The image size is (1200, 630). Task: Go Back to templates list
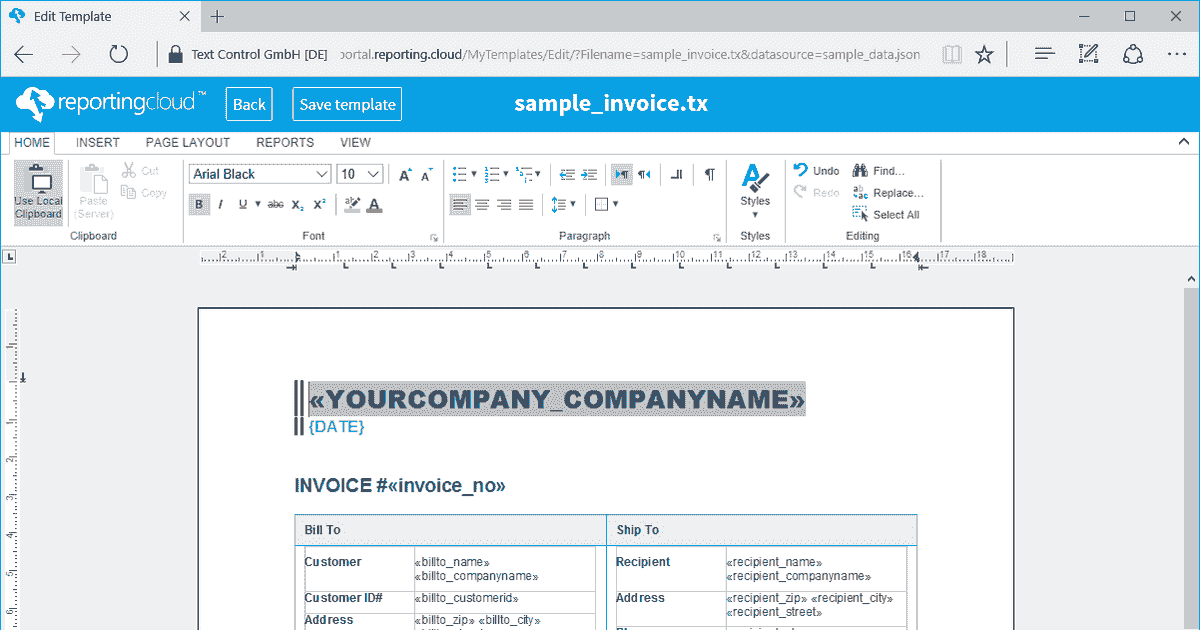pyautogui.click(x=249, y=104)
